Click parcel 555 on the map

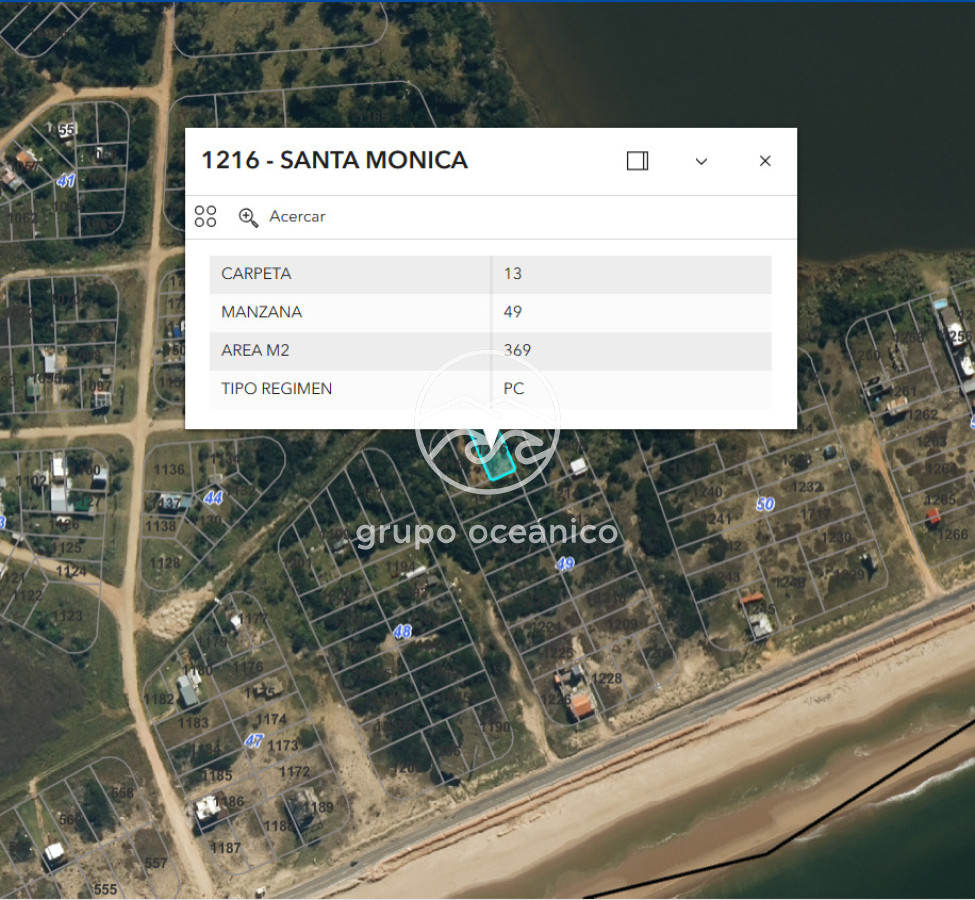(106, 889)
